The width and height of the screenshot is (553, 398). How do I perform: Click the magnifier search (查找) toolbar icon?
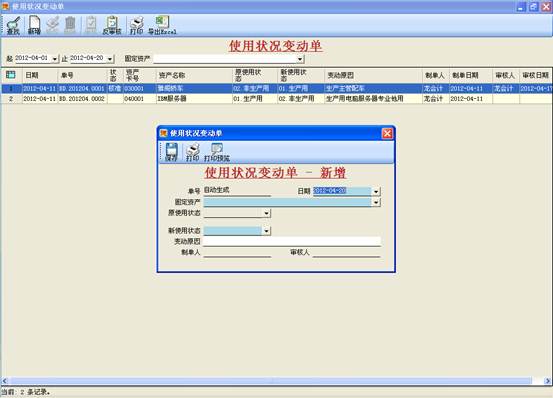point(13,25)
